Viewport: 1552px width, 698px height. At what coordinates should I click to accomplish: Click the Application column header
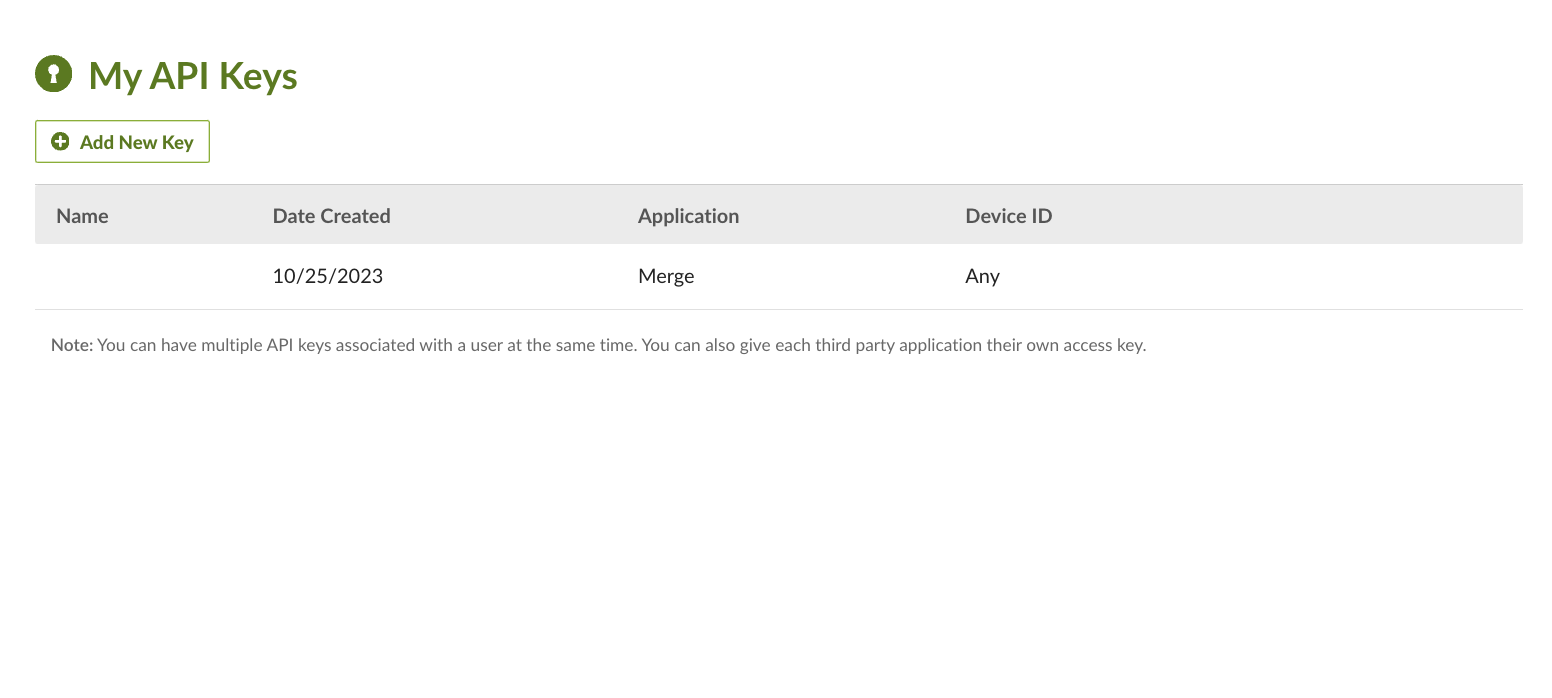coord(688,216)
